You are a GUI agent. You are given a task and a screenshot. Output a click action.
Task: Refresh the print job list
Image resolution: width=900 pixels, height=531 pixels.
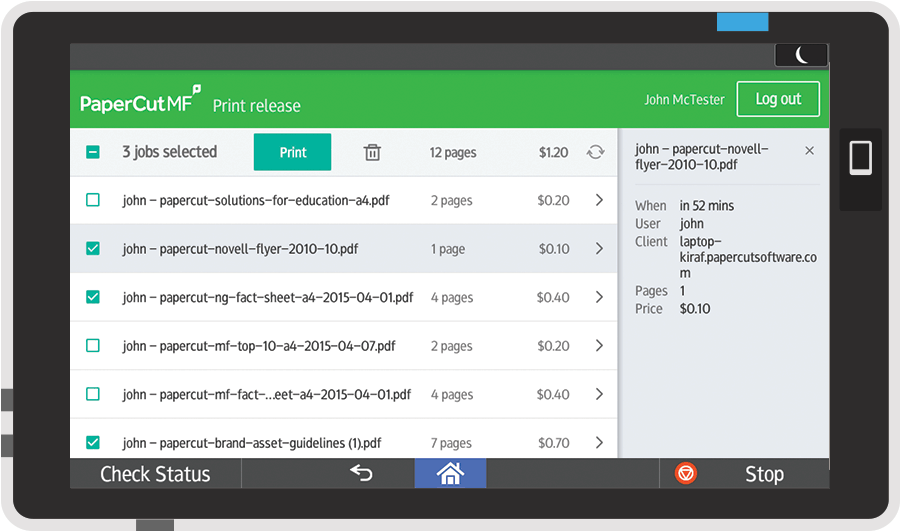click(x=595, y=152)
